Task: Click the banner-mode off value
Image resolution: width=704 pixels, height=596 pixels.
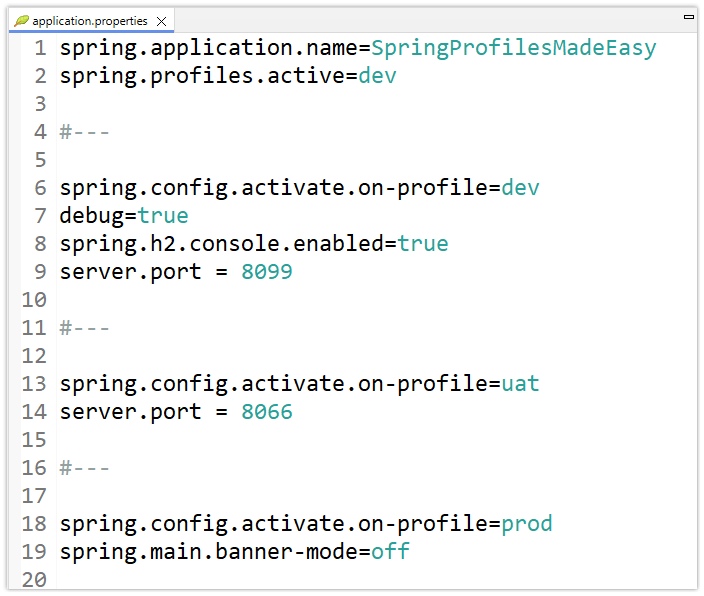Action: [x=390, y=552]
